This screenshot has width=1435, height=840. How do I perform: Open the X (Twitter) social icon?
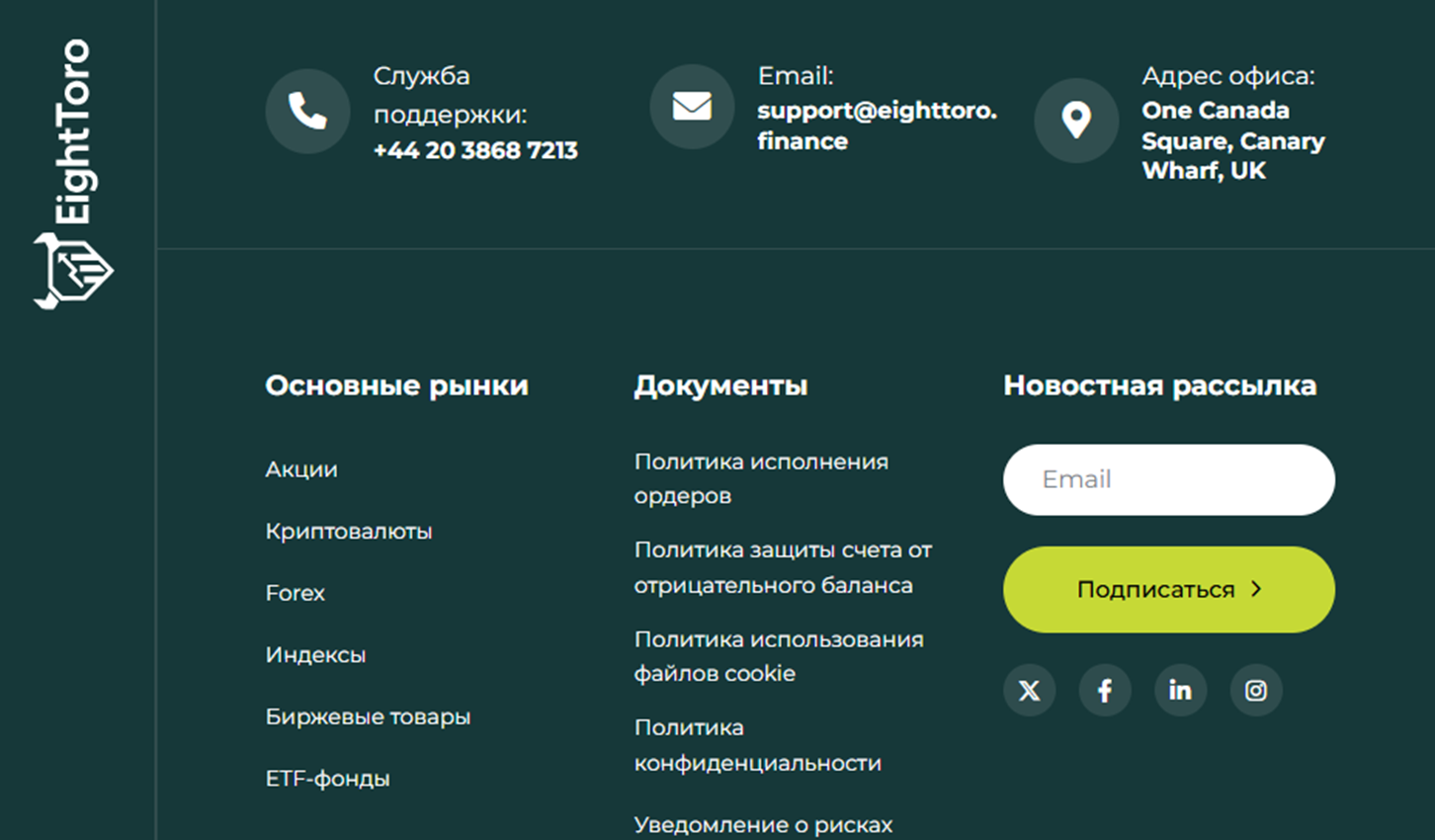click(1029, 690)
